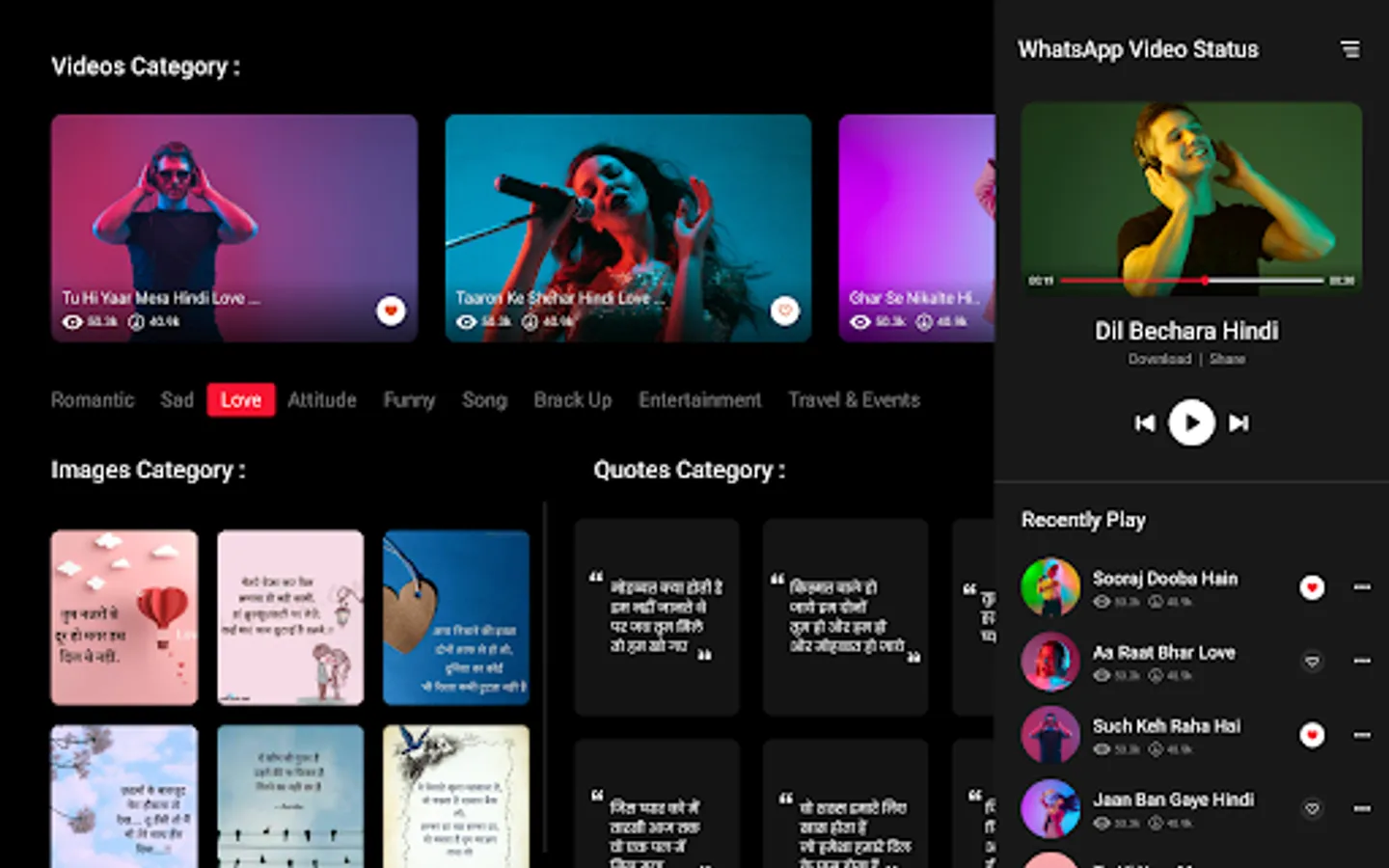Image resolution: width=1389 pixels, height=868 pixels.
Task: Click the Recently Play heading
Action: tap(1084, 521)
